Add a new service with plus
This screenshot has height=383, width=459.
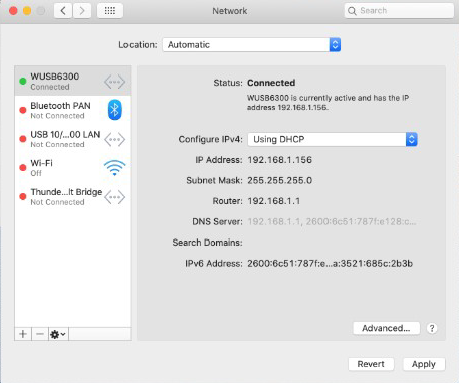click(x=23, y=334)
